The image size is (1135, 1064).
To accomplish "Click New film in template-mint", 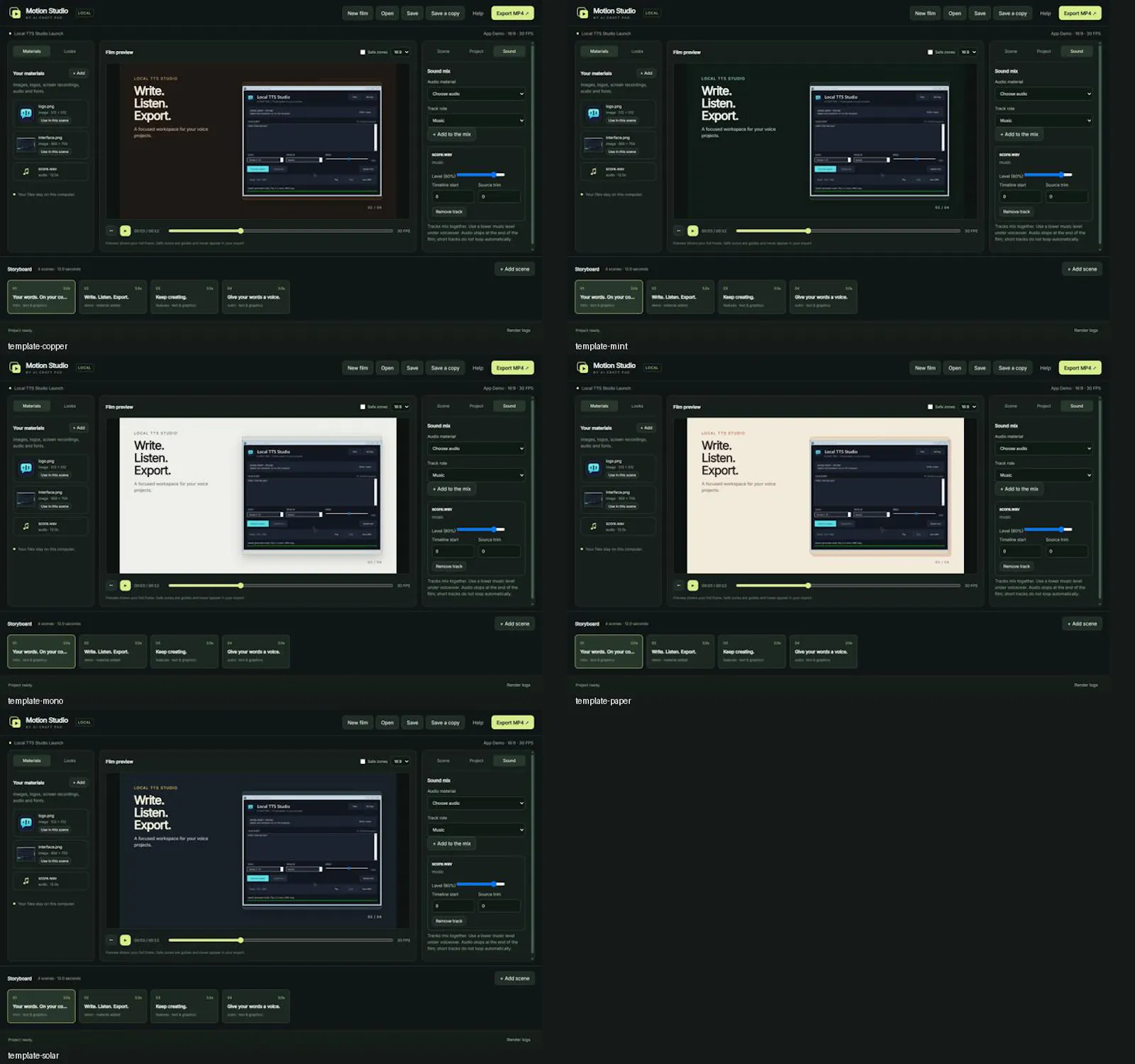I will 925,13.
